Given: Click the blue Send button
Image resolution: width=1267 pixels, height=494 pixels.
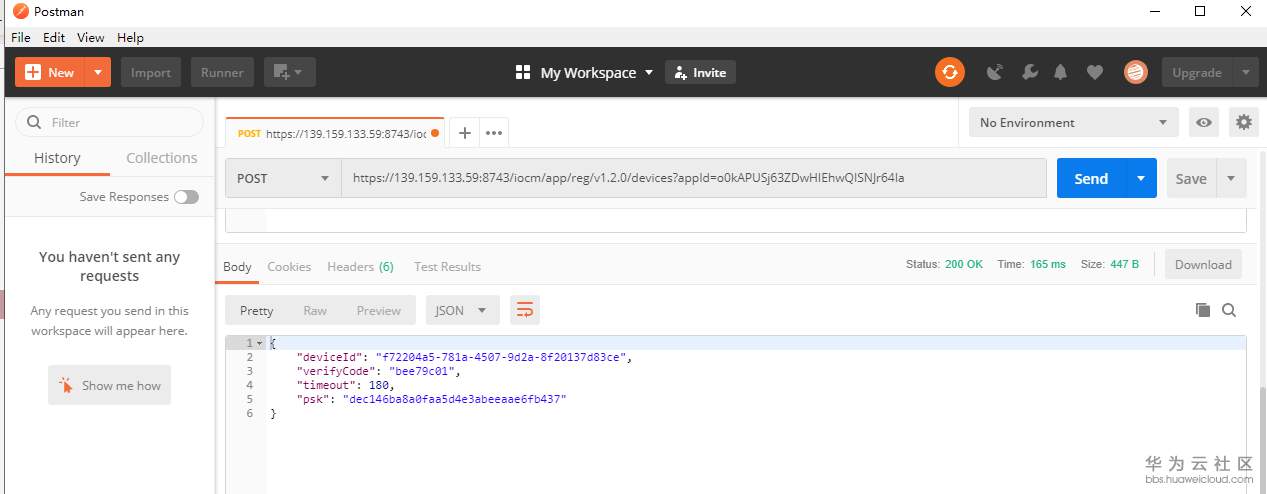Looking at the screenshot, I should pyautogui.click(x=1090, y=179).
